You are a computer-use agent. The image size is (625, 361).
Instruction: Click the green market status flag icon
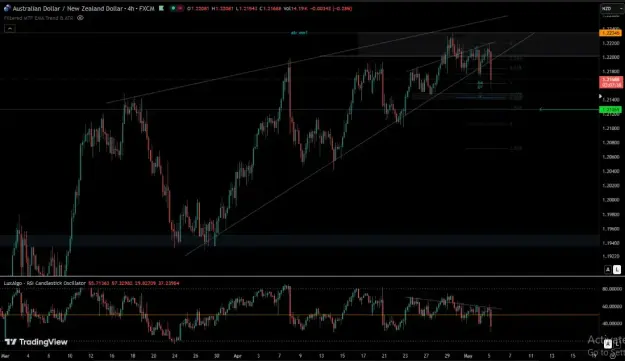tap(161, 8)
